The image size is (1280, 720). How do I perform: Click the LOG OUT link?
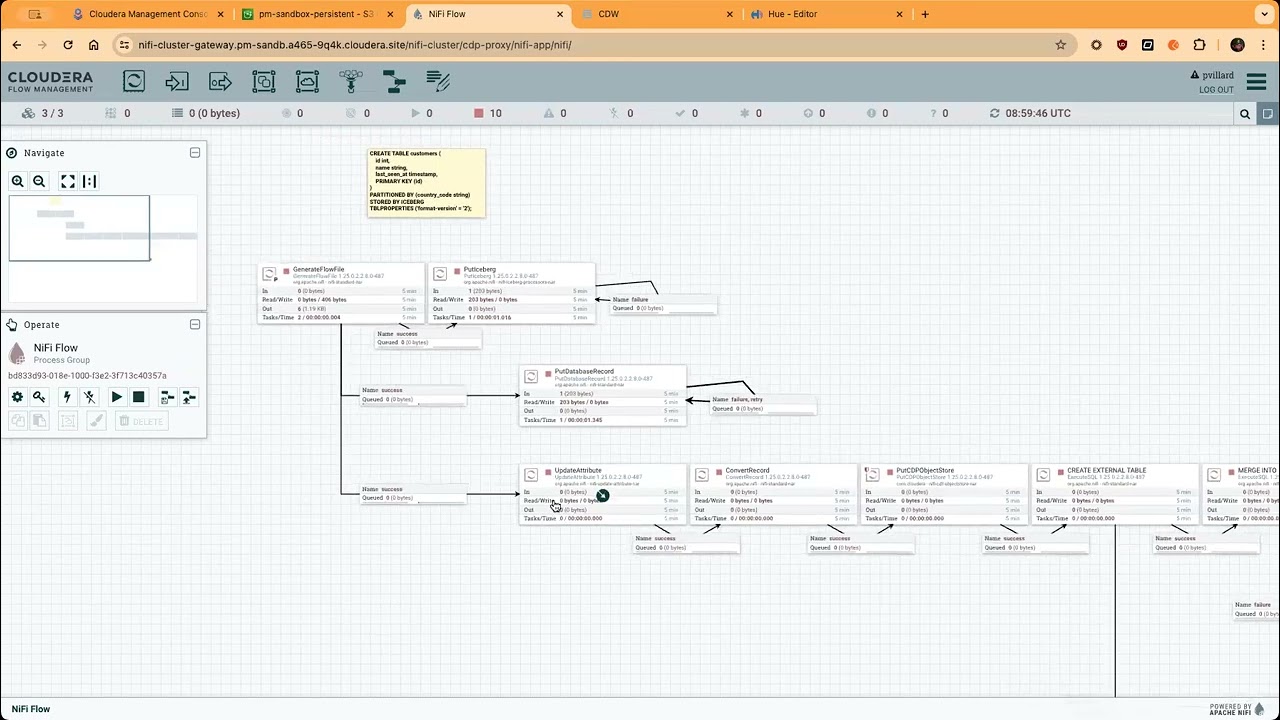pos(1216,90)
